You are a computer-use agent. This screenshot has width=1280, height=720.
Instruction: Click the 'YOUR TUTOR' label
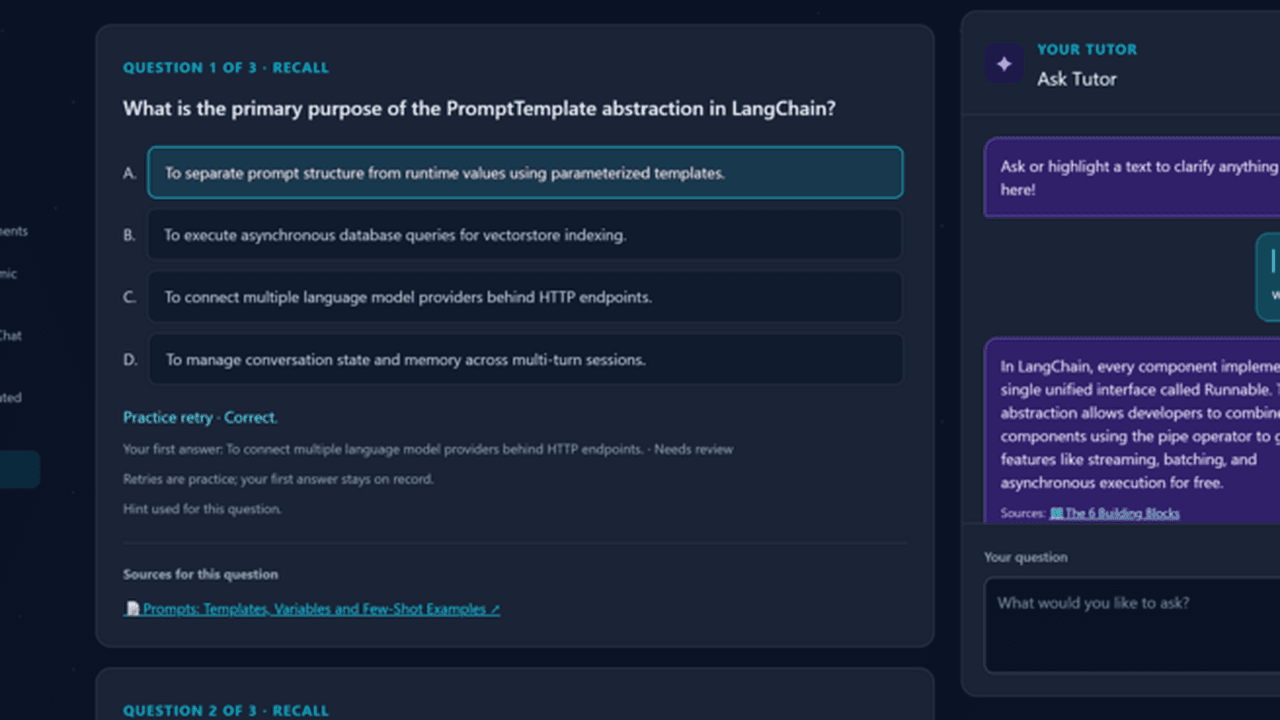[x=1087, y=49]
